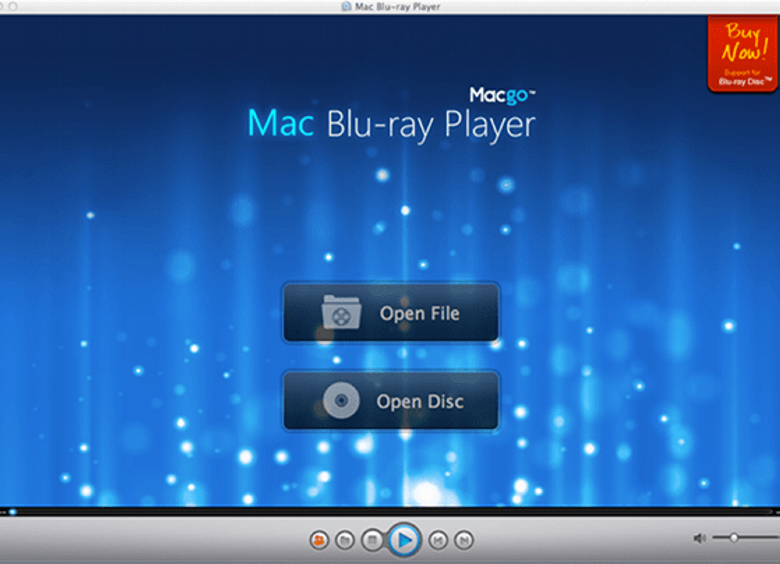The width and height of the screenshot is (780, 564).
Task: Click the red Buy Now banner
Action: pyautogui.click(x=742, y=52)
